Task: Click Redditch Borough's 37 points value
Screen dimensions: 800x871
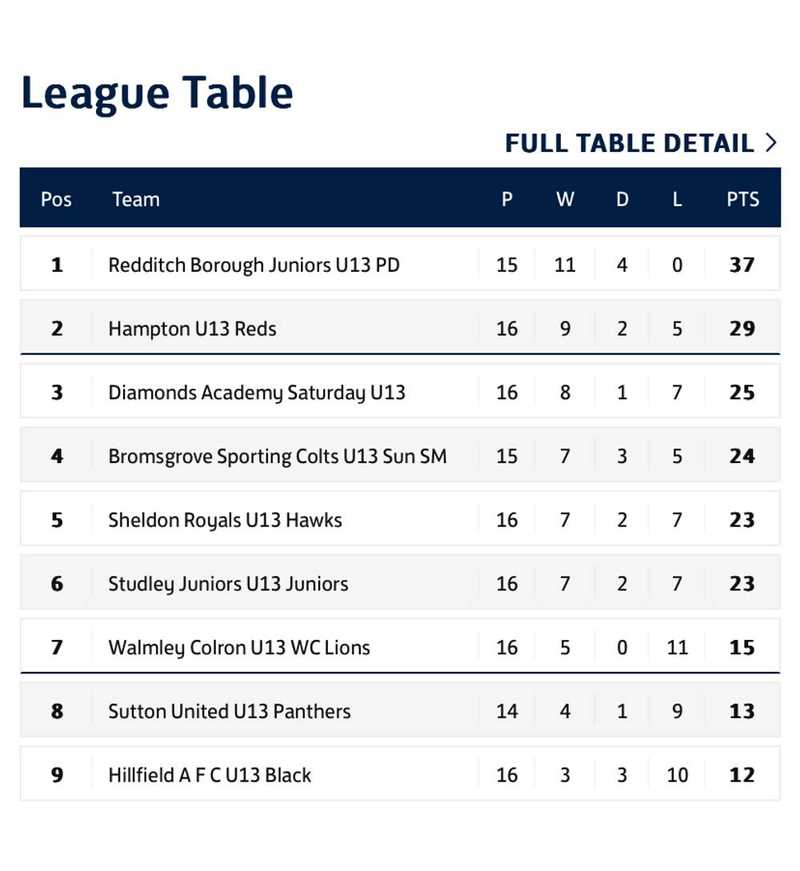Action: tap(742, 265)
